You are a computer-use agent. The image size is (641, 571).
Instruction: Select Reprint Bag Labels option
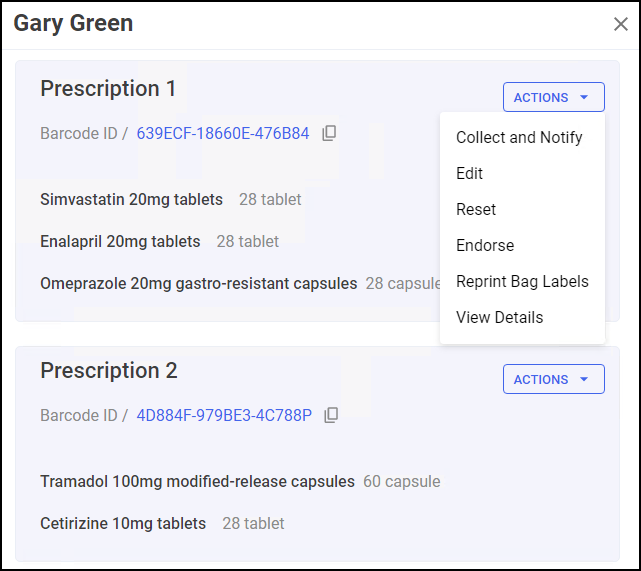522,281
